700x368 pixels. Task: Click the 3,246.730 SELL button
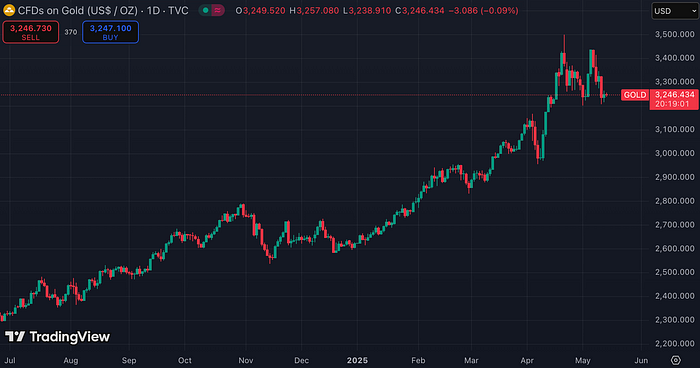[31, 32]
